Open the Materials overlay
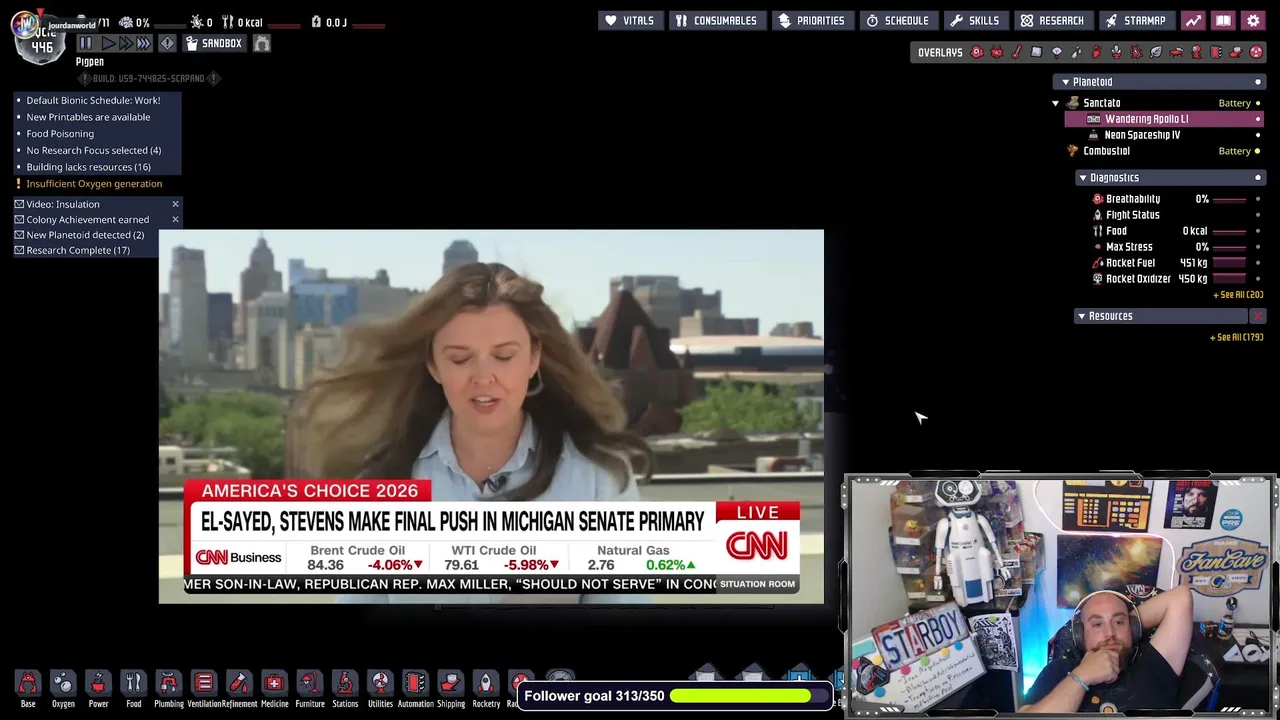The height and width of the screenshot is (720, 1280). 1037,52
